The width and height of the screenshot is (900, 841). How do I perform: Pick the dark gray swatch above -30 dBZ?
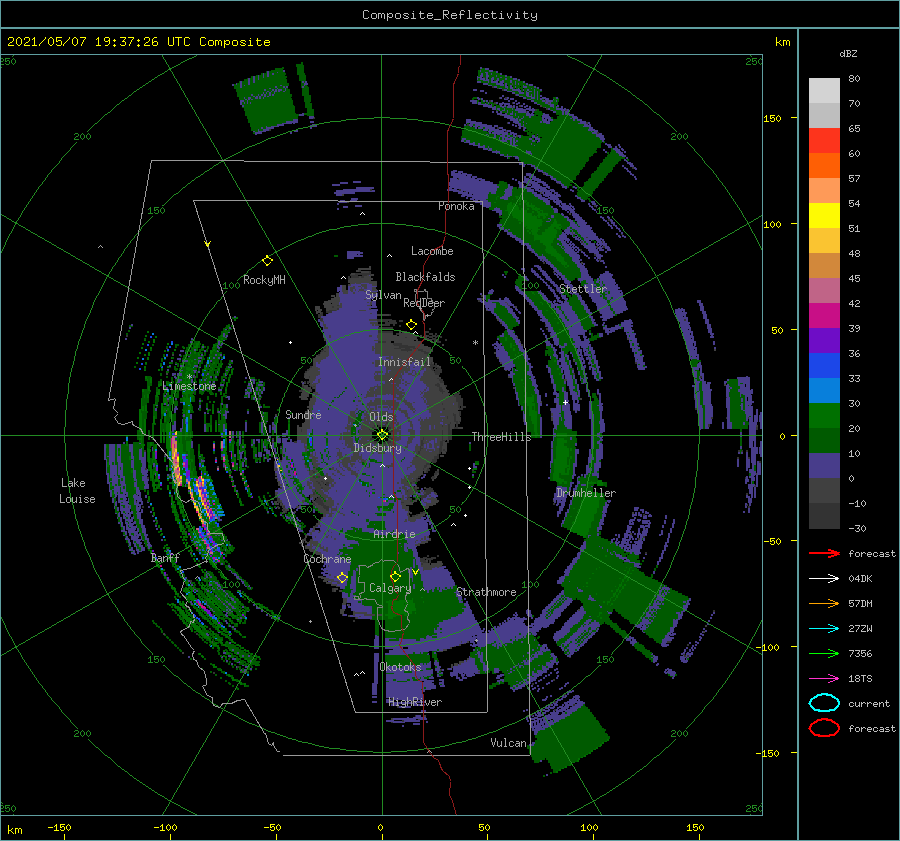pyautogui.click(x=824, y=515)
